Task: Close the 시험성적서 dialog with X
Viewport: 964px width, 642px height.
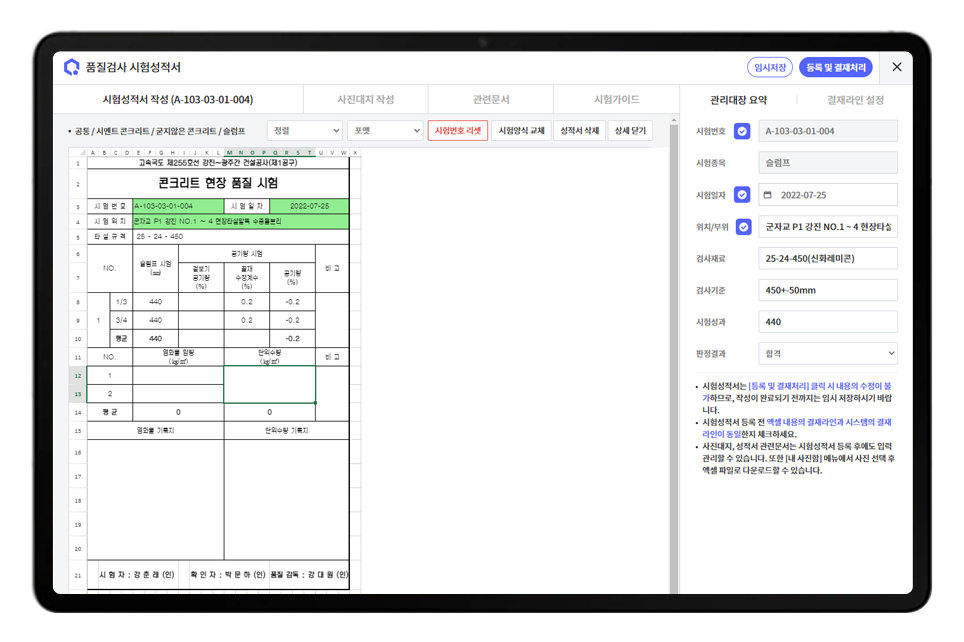Action: click(896, 67)
